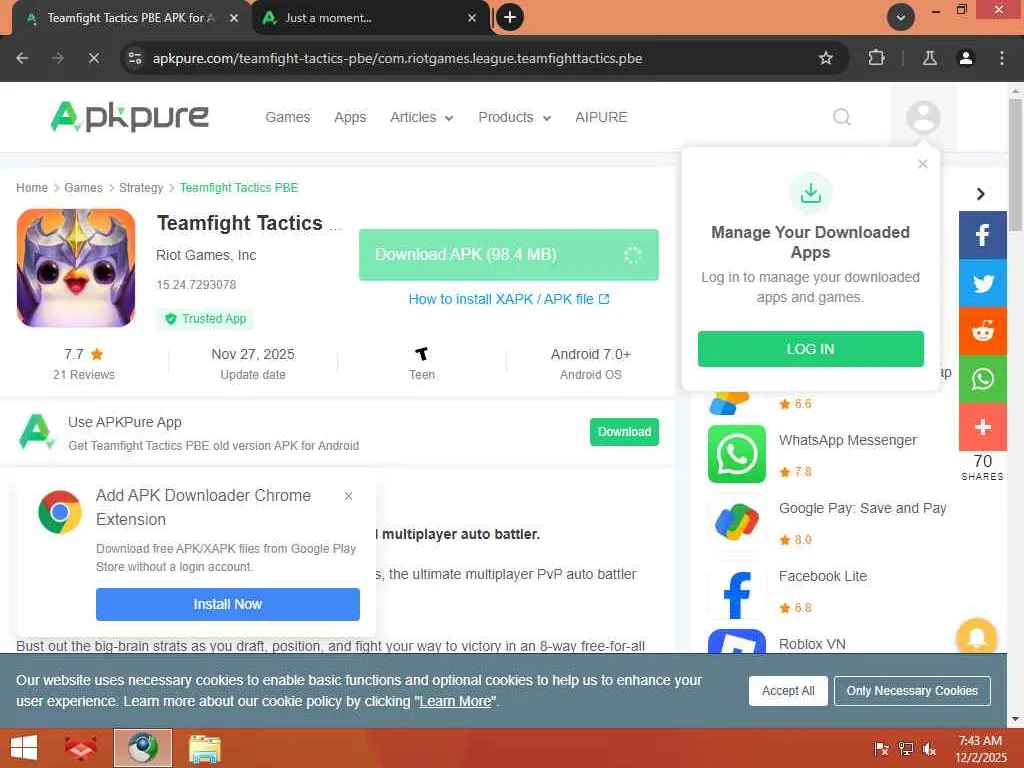This screenshot has height=768, width=1024.
Task: Click the APKPure logo
Action: click(x=129, y=117)
